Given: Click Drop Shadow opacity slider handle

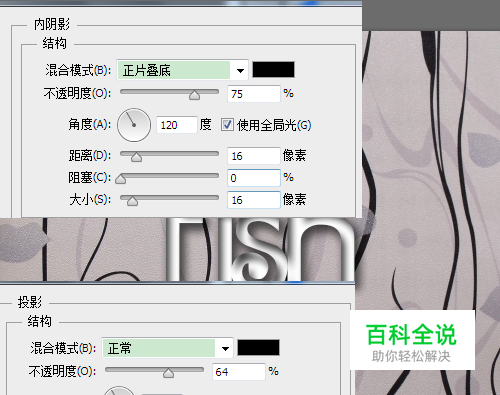Looking at the screenshot, I should coord(168,373).
